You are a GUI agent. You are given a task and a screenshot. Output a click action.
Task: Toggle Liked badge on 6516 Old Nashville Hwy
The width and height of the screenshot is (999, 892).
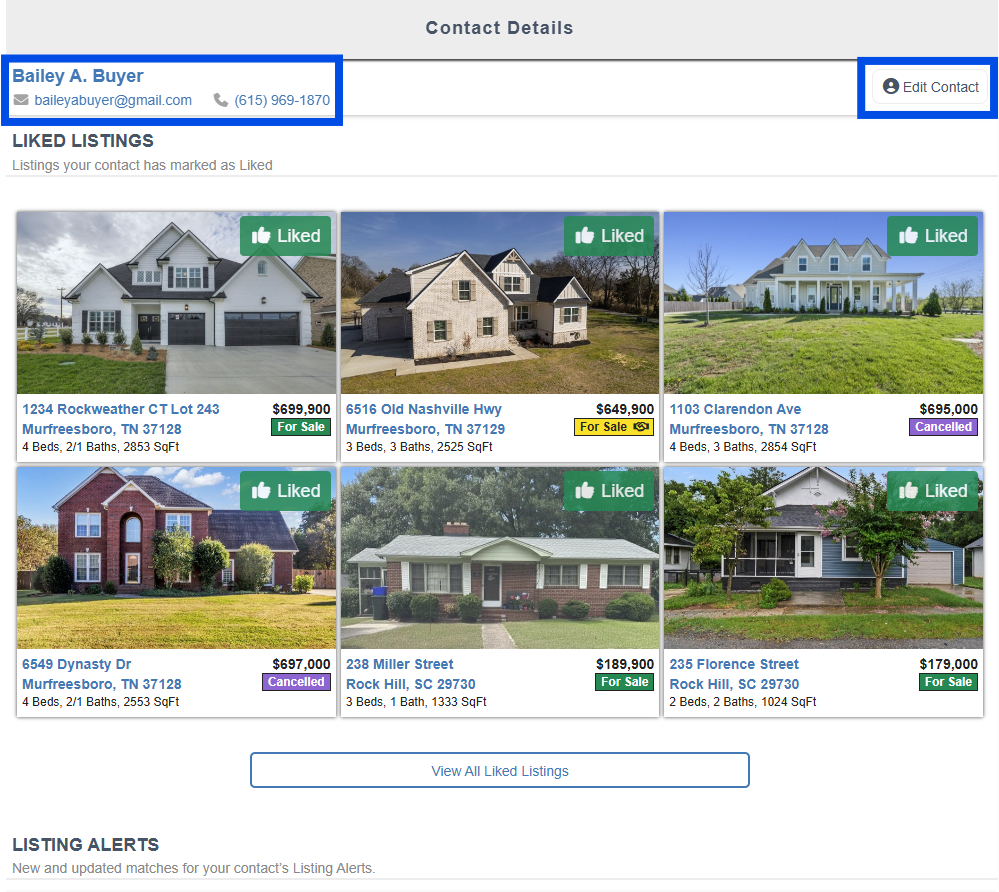click(x=609, y=236)
